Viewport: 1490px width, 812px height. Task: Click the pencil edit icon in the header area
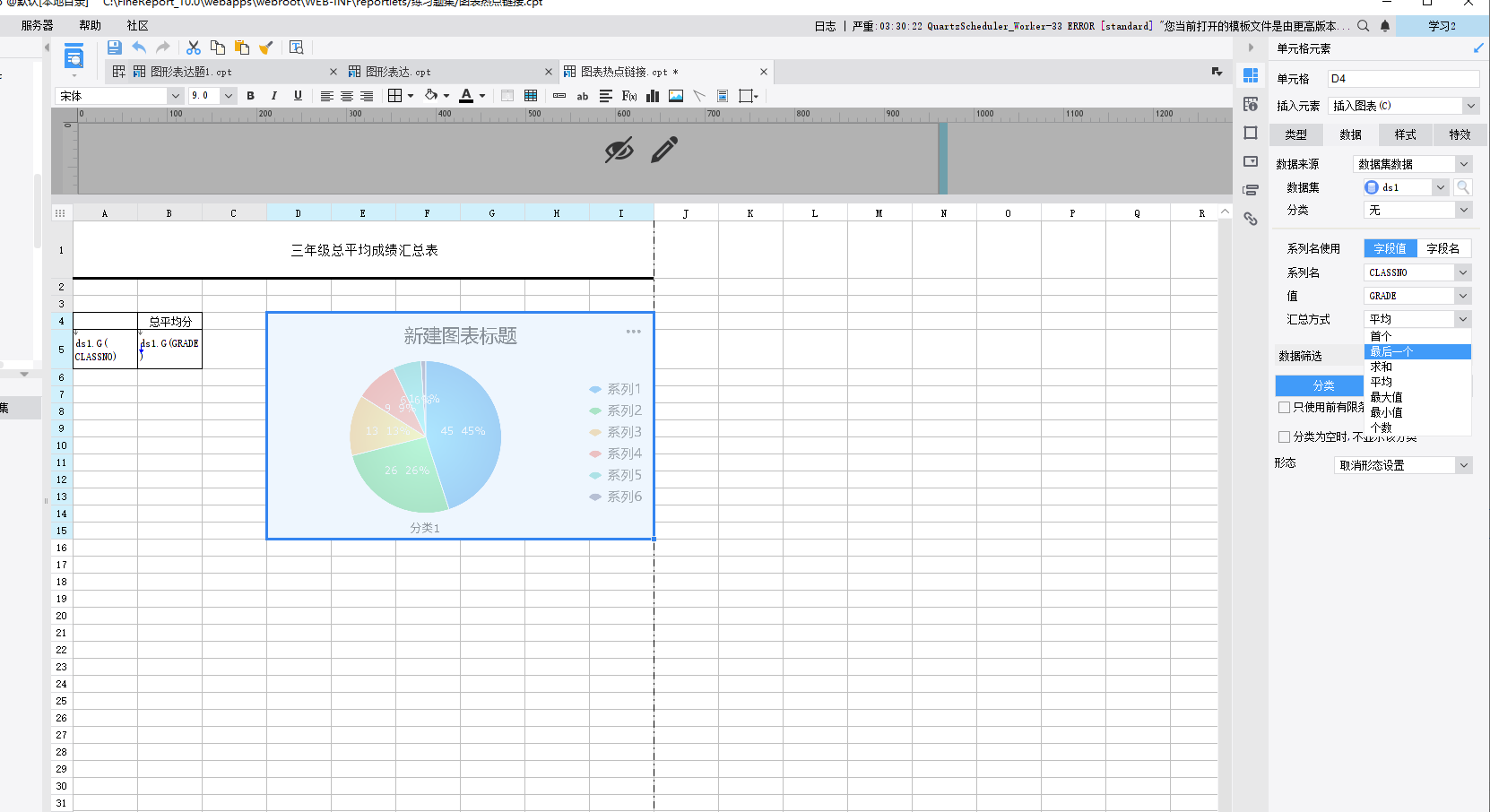tap(664, 150)
